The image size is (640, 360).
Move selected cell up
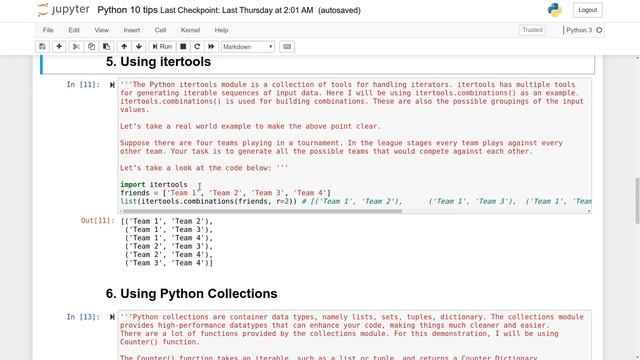124,47
